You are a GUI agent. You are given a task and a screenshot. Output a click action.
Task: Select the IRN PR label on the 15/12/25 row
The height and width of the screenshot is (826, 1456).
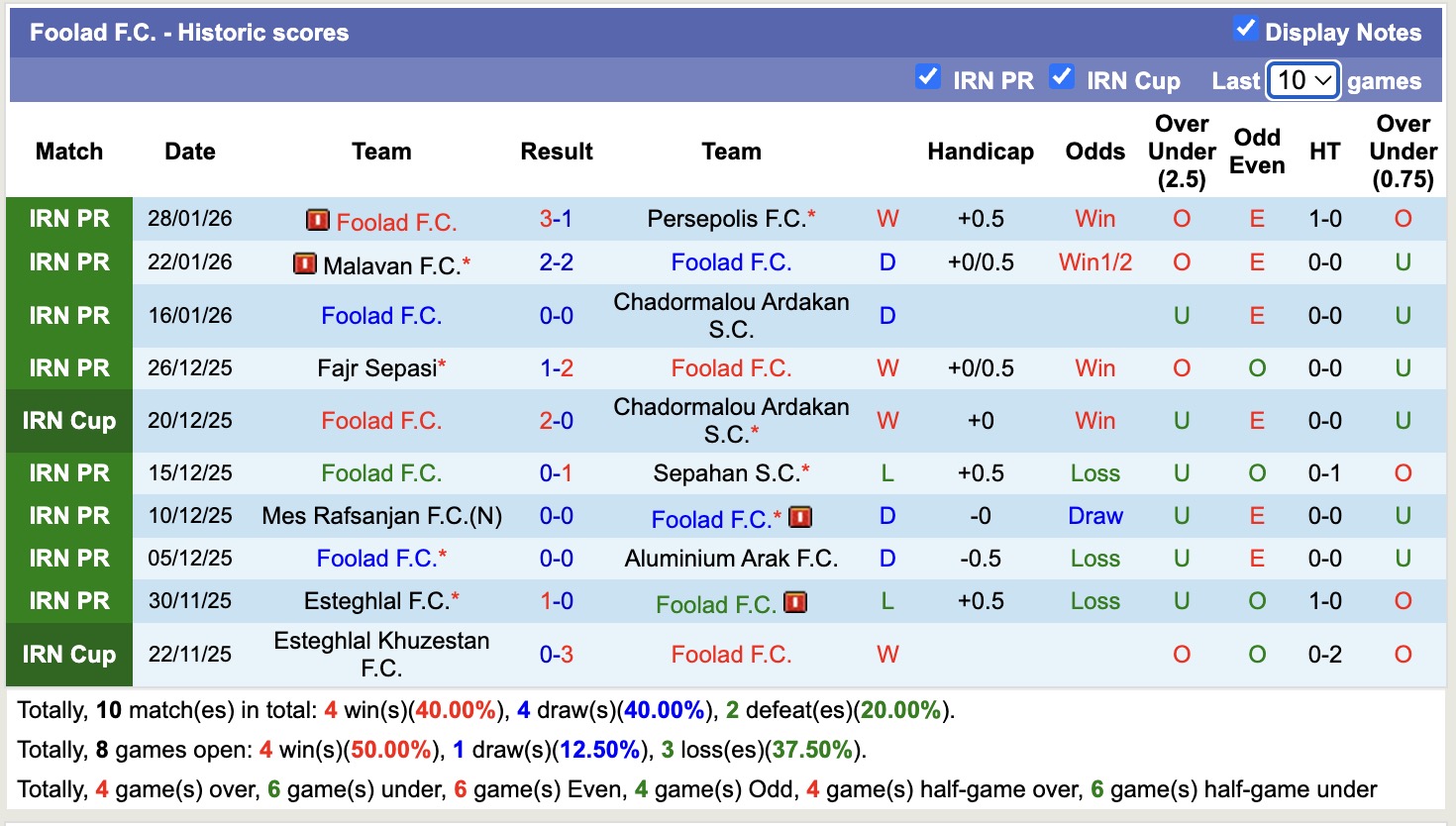tap(69, 472)
